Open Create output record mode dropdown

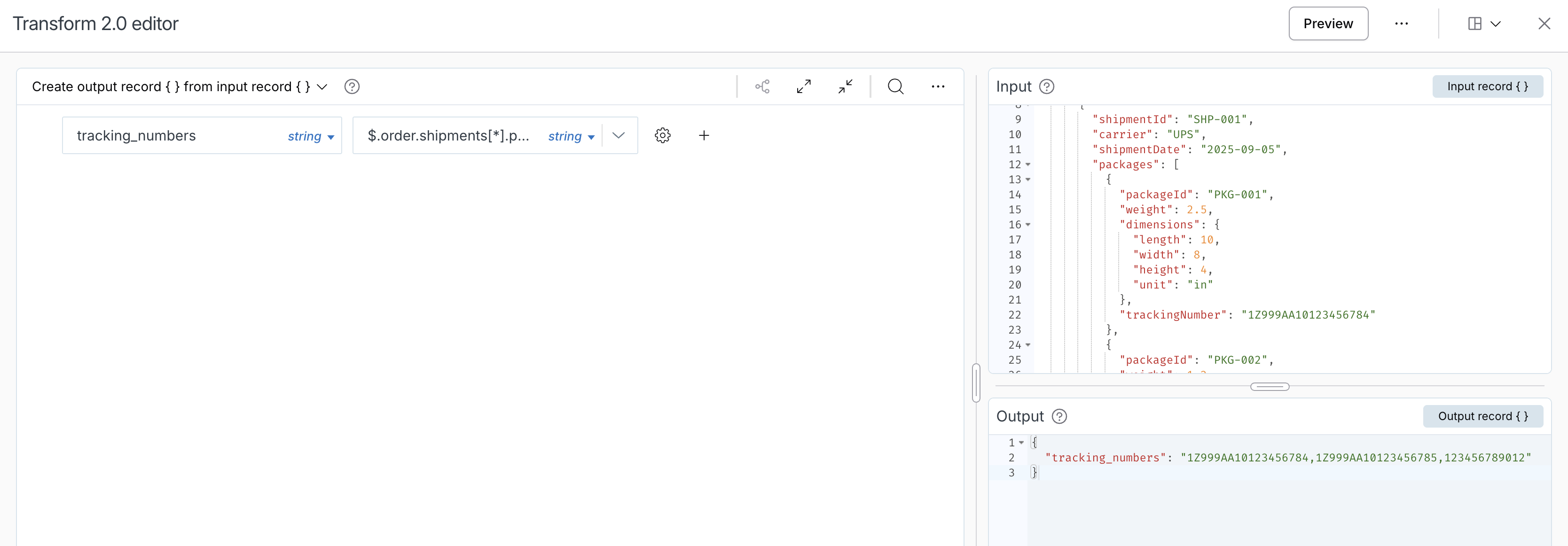(x=322, y=86)
